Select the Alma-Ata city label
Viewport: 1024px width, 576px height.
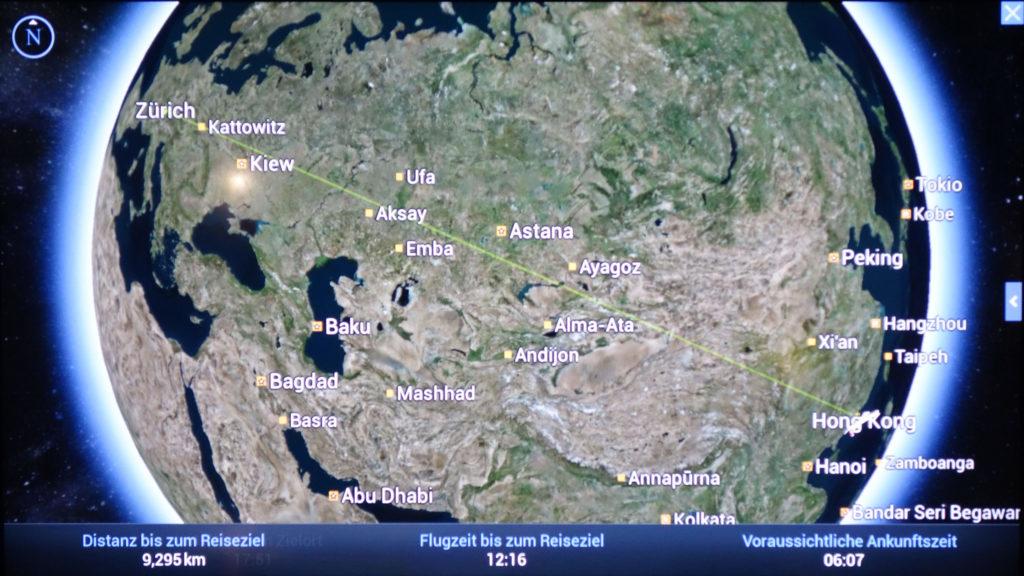click(594, 325)
